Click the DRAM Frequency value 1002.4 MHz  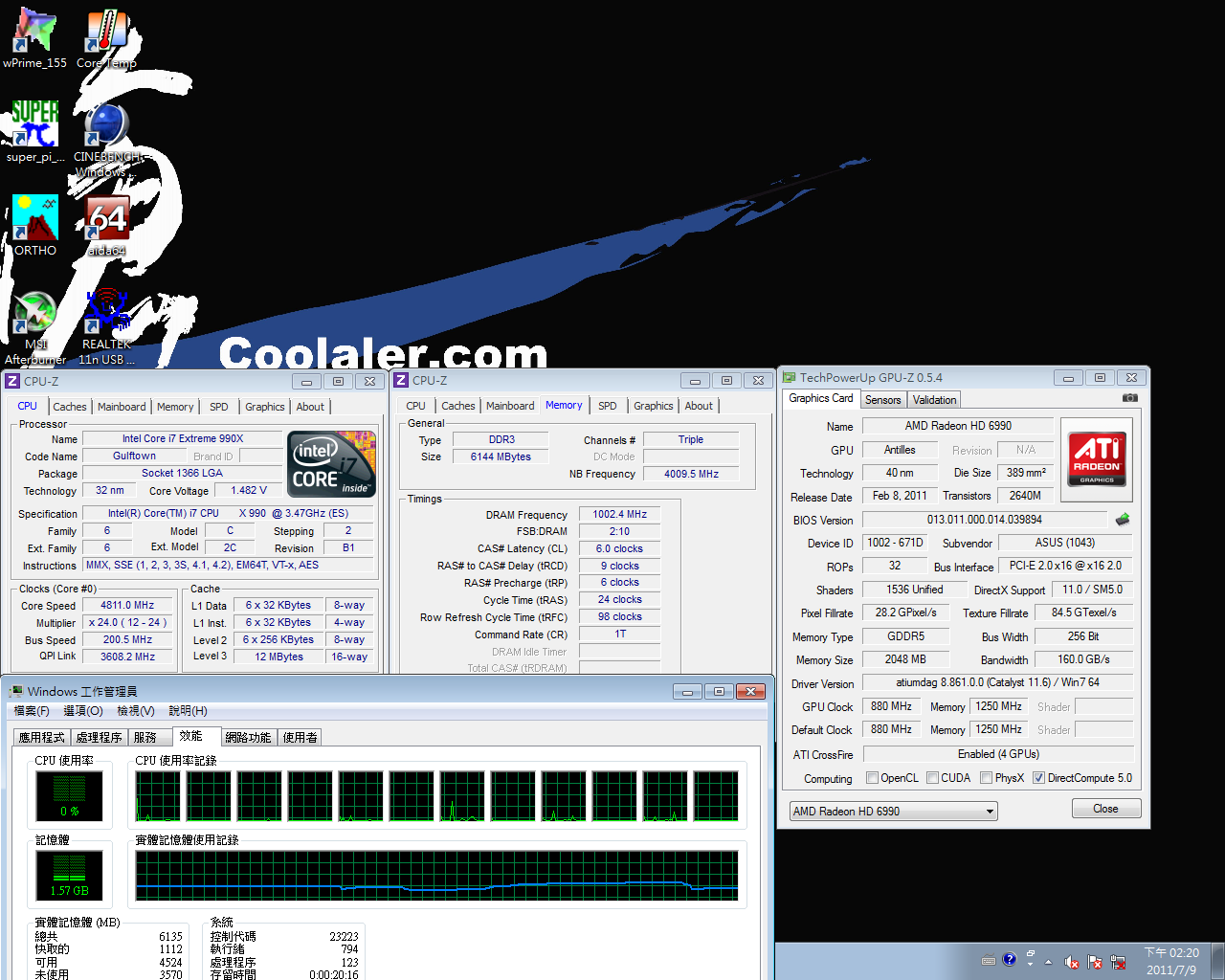click(x=619, y=514)
